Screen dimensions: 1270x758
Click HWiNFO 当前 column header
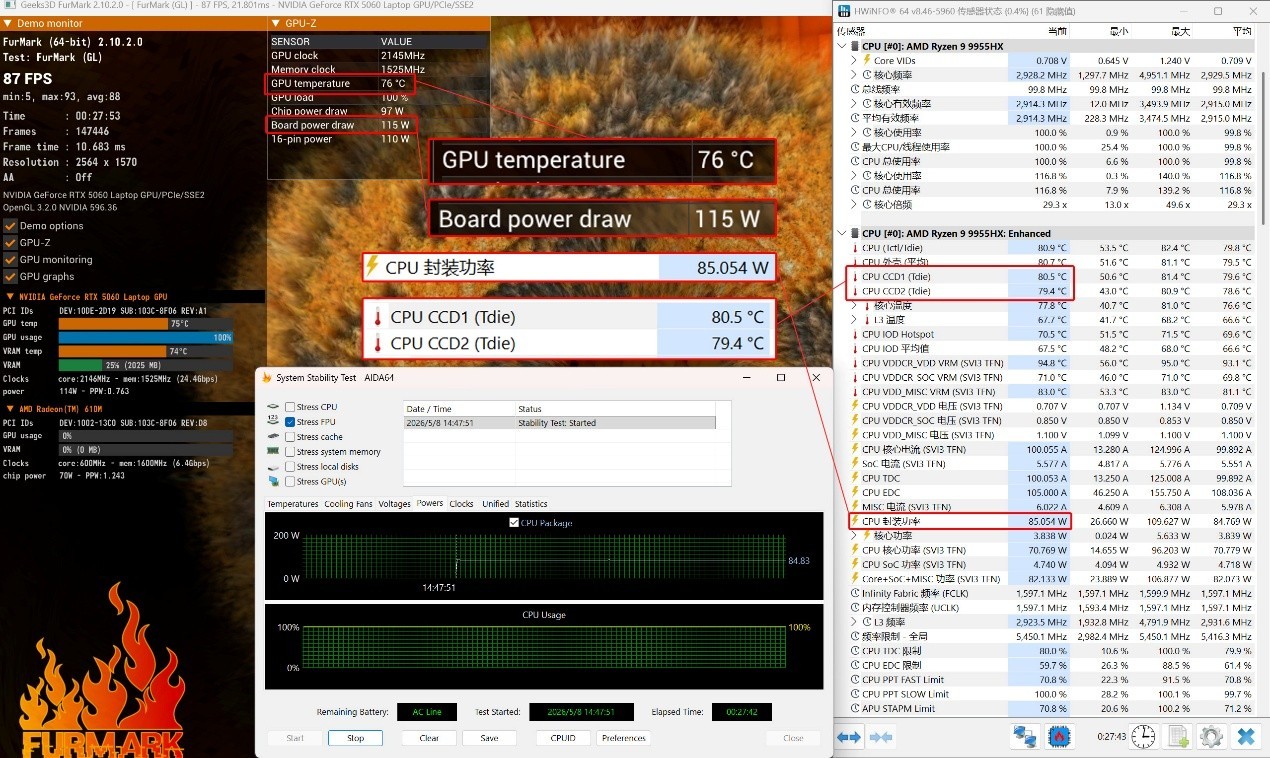click(1038, 31)
